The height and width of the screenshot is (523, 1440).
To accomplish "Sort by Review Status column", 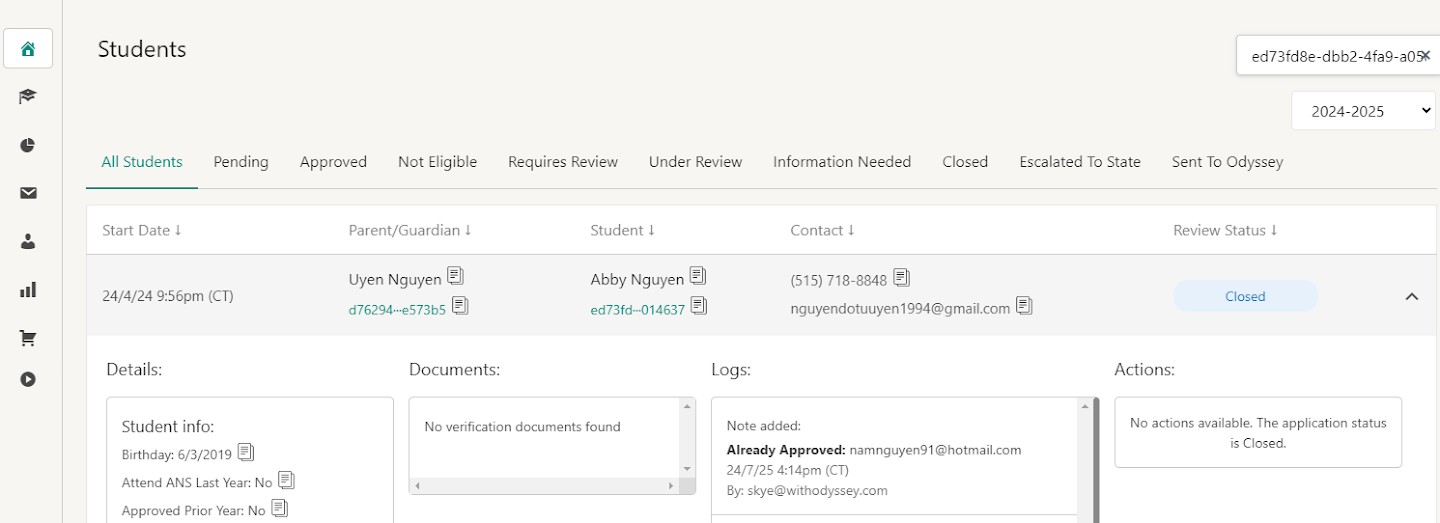I will pyautogui.click(x=1226, y=230).
